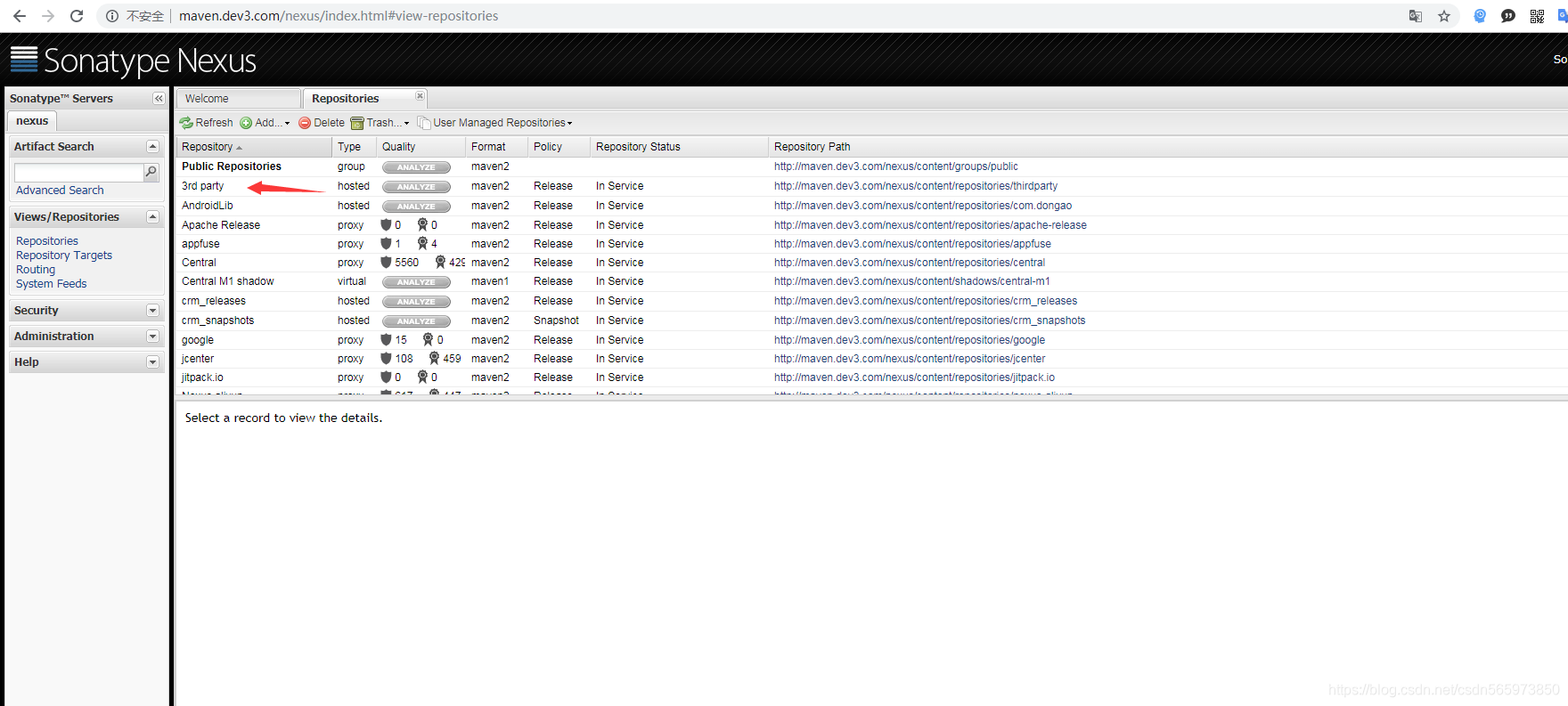Select the Repositories tab
This screenshot has height=706, width=1568.
click(364, 99)
